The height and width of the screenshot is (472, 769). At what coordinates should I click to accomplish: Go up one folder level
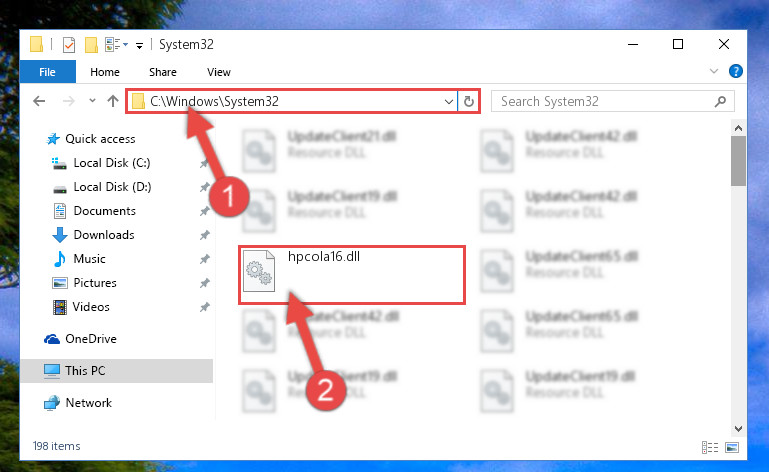click(113, 101)
